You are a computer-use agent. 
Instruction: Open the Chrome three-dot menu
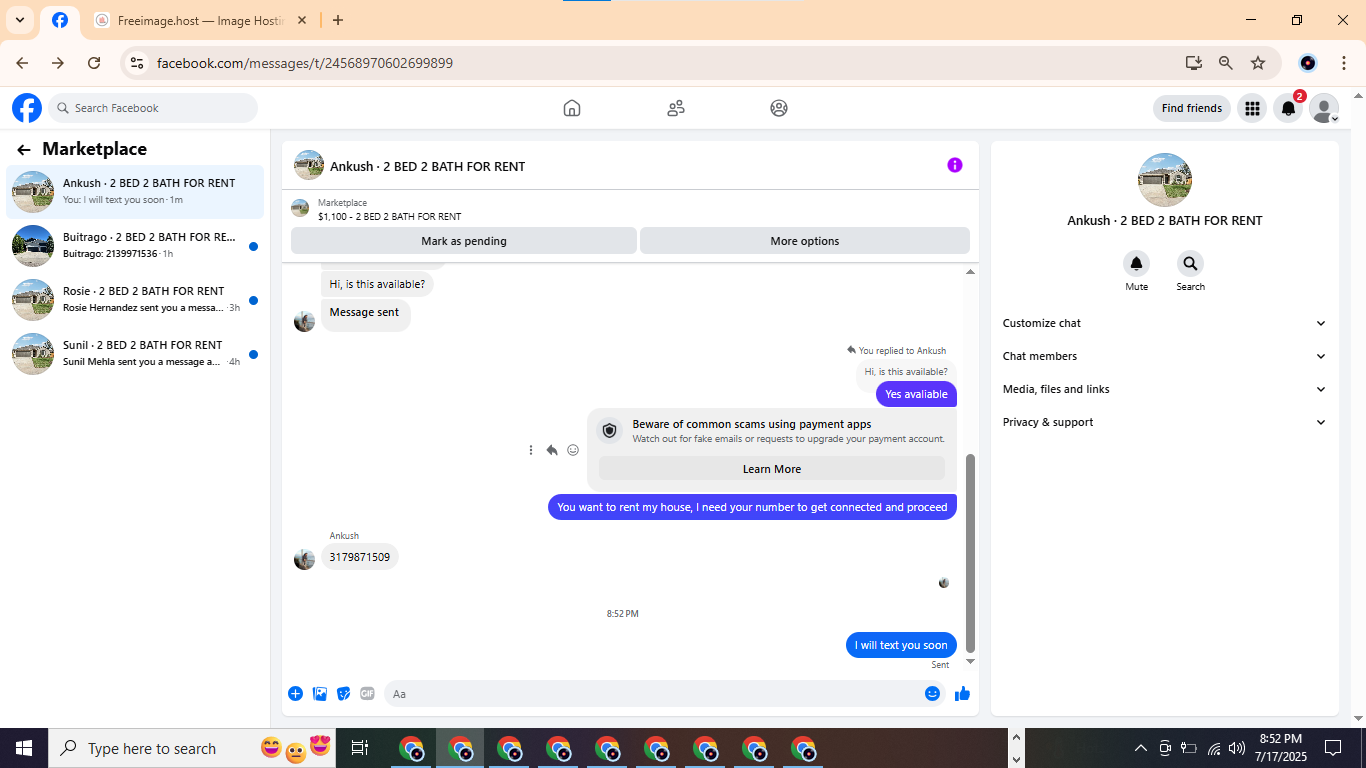pyautogui.click(x=1344, y=63)
